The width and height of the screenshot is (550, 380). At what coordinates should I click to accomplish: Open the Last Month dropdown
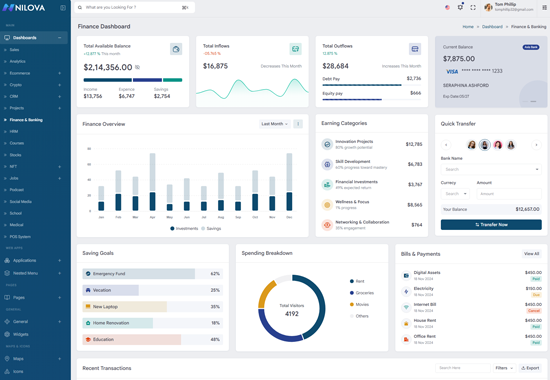(275, 124)
